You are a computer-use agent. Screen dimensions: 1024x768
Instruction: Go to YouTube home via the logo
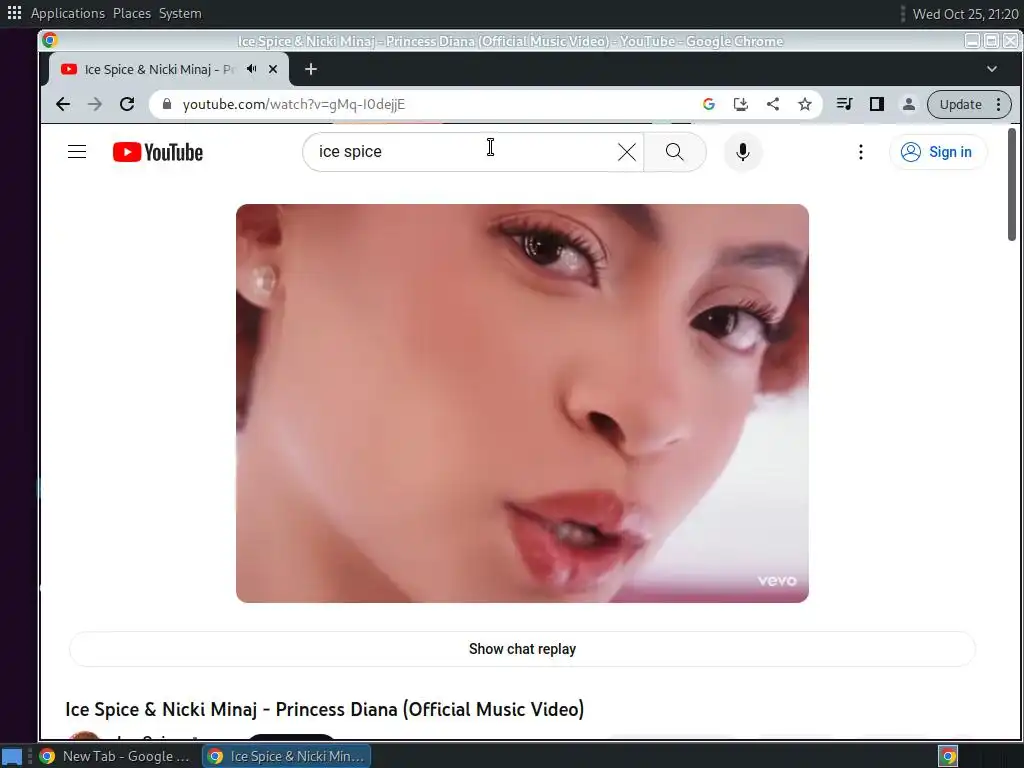tap(158, 152)
